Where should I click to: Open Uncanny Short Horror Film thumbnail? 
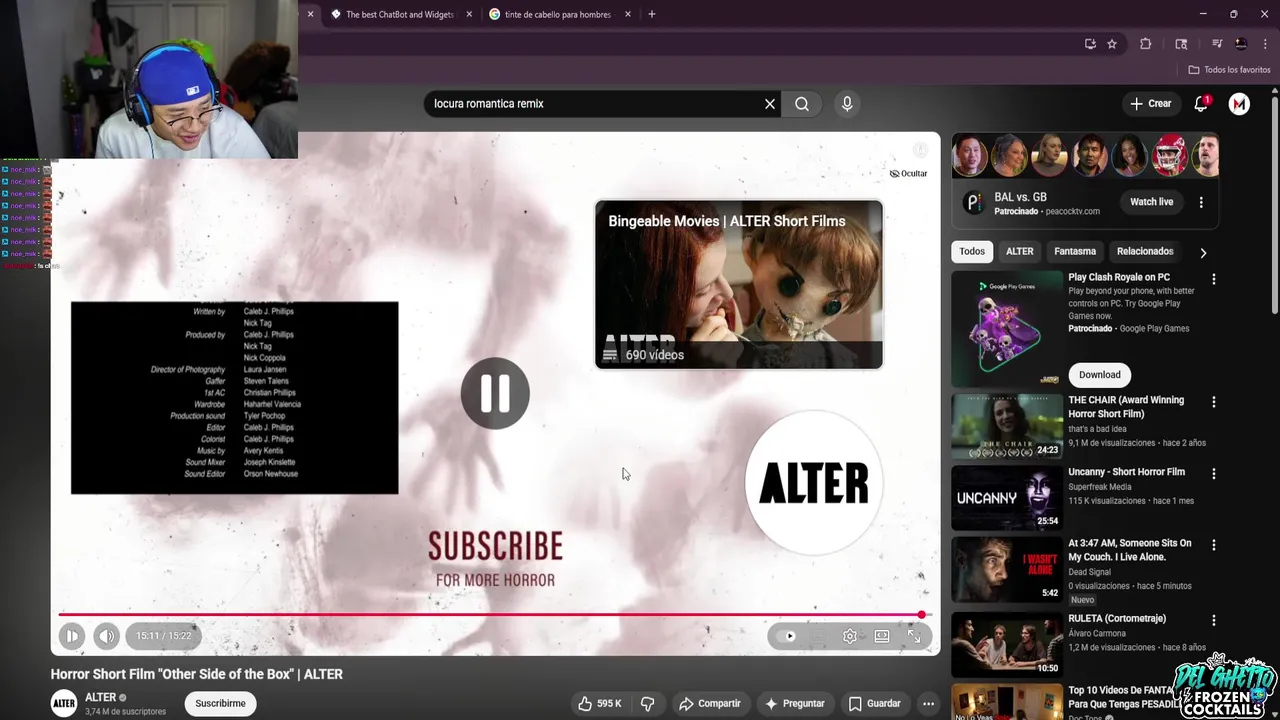(1007, 497)
